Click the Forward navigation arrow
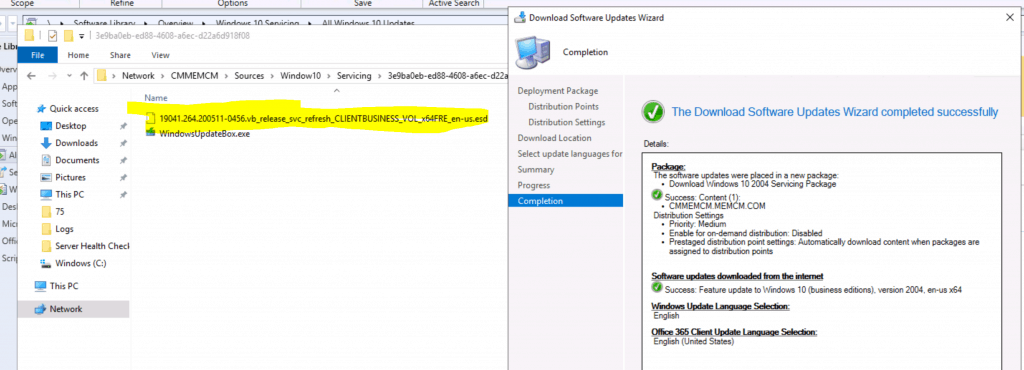Screen dimensions: 1024x370 pyautogui.click(x=52, y=76)
